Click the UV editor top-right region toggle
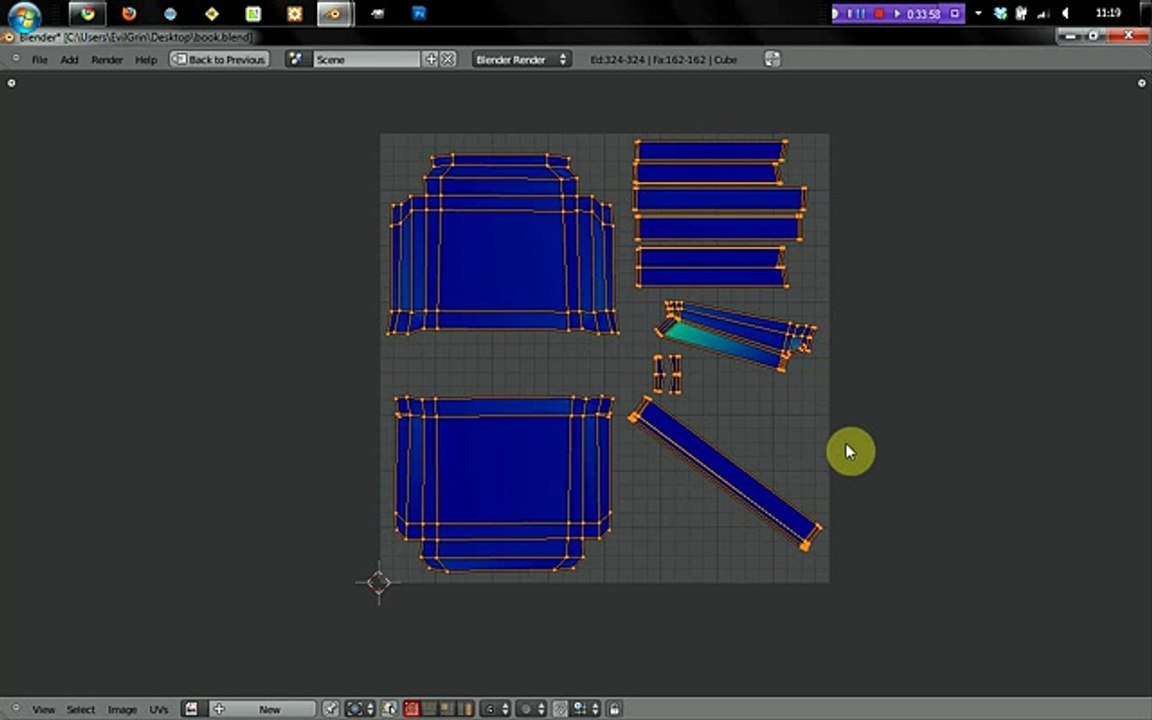 tap(1141, 83)
